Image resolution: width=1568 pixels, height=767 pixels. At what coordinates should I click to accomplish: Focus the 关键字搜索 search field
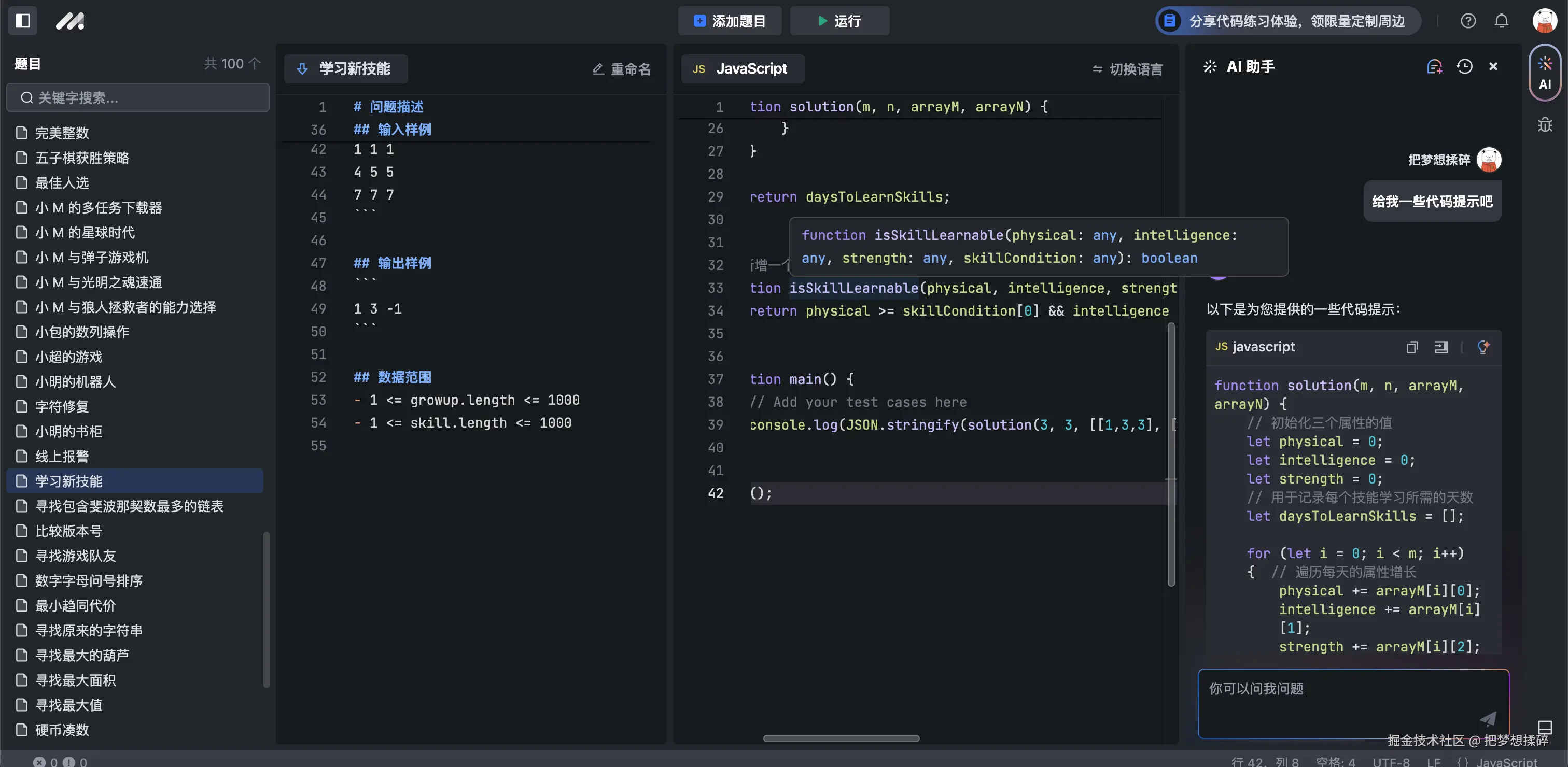137,97
